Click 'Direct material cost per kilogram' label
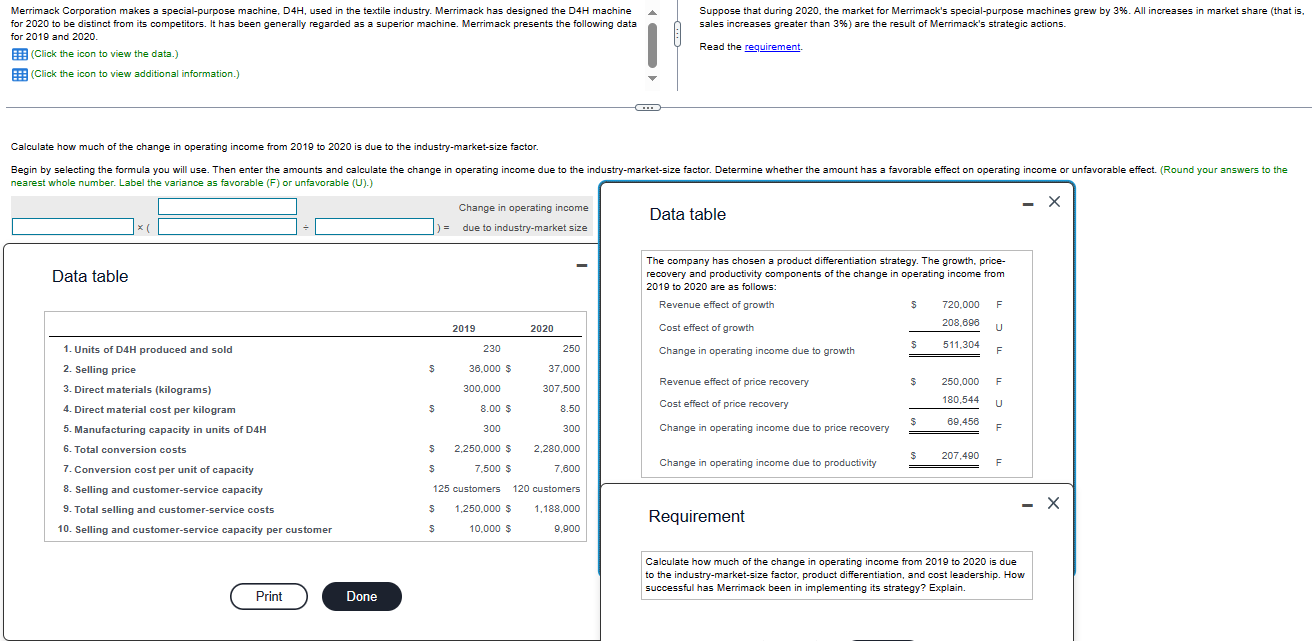The width and height of the screenshot is (1313, 641). pos(149,409)
